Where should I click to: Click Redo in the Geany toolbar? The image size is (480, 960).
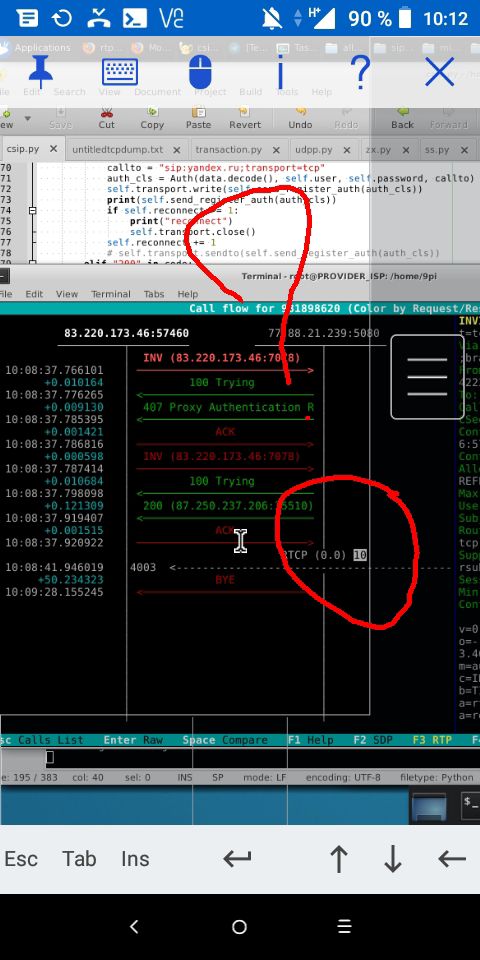pos(346,118)
